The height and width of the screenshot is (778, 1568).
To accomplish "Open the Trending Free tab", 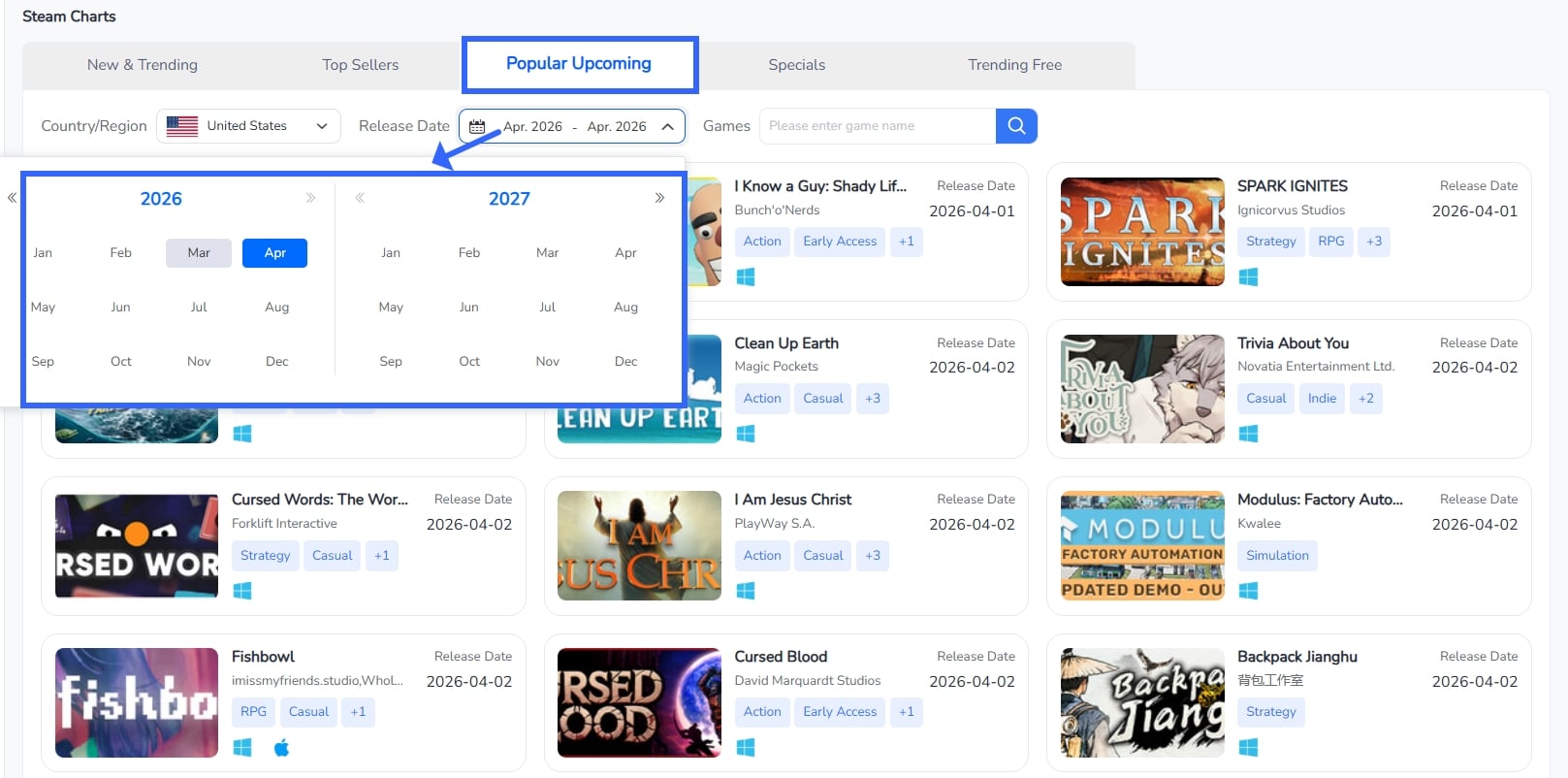I will coord(1014,65).
